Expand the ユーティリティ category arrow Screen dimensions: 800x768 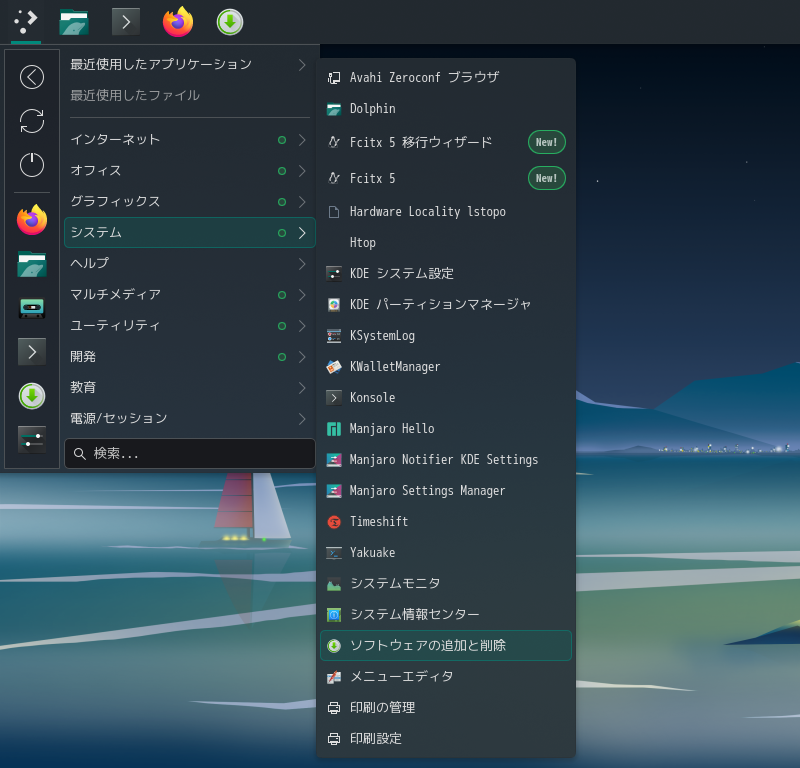(302, 326)
